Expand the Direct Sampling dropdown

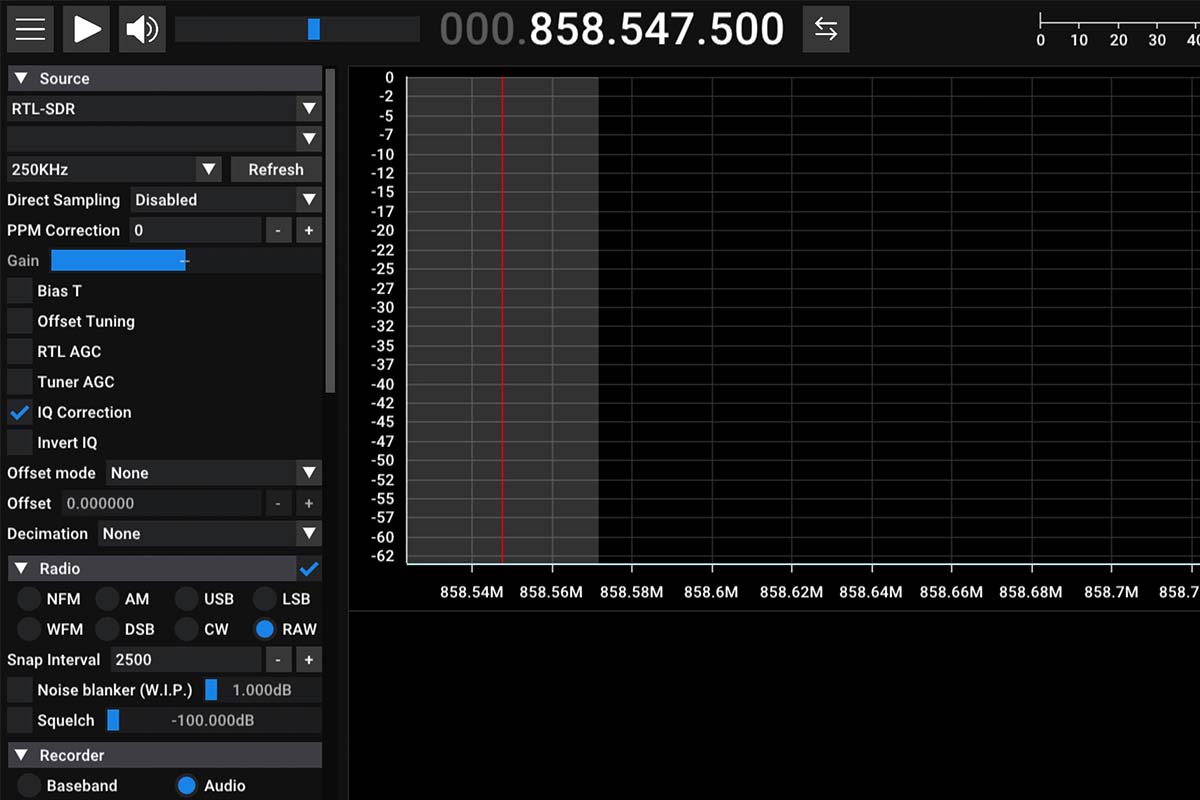coord(226,200)
